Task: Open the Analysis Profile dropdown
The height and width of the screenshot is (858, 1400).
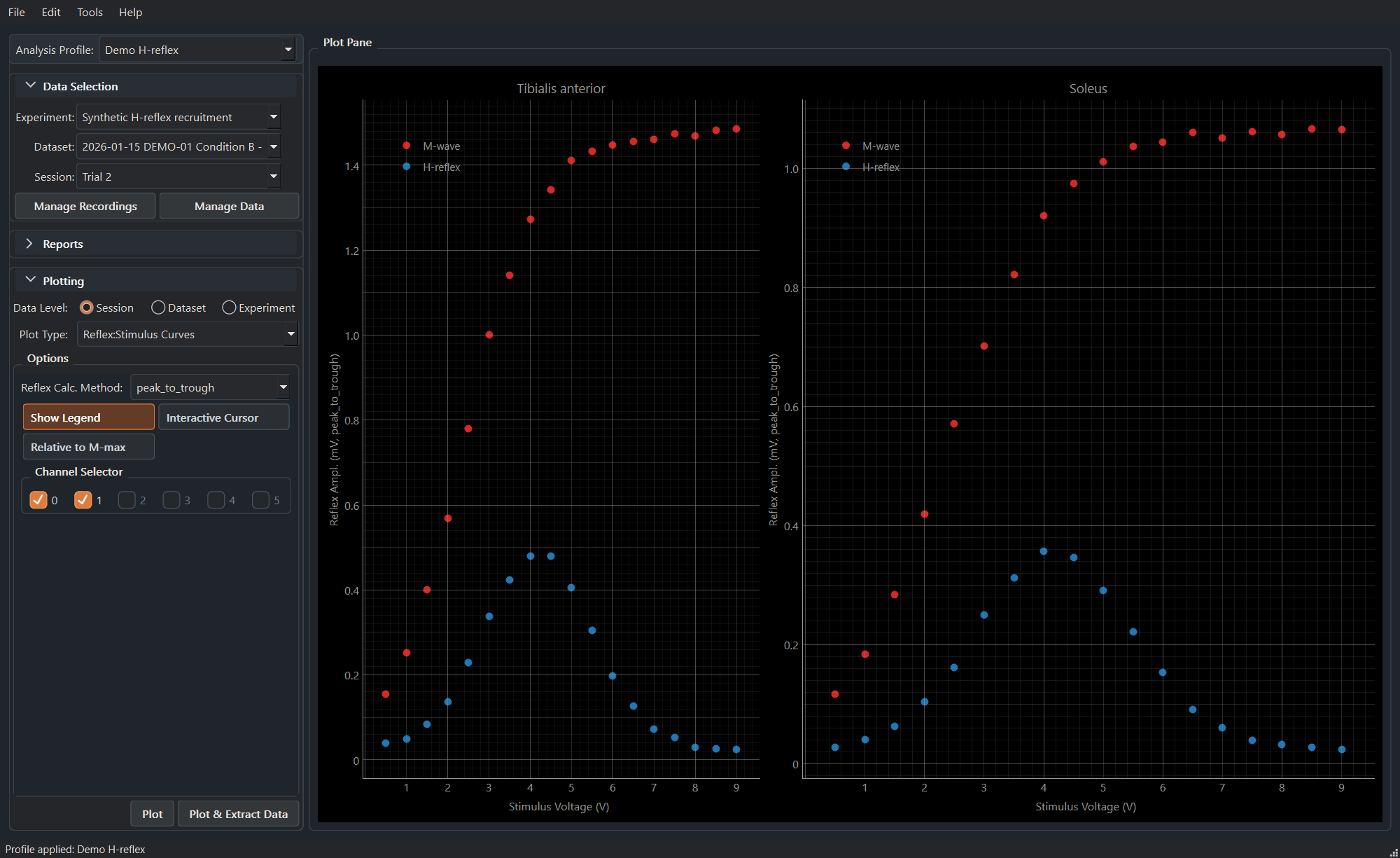Action: [197, 50]
